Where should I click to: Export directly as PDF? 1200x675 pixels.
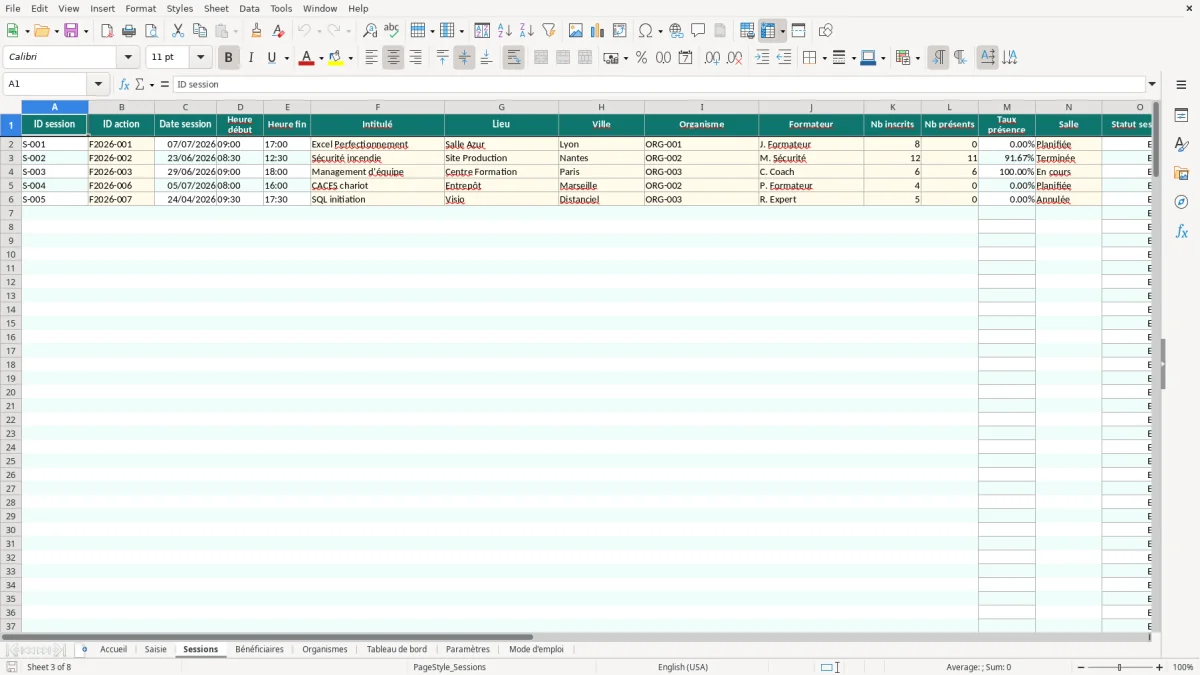click(x=107, y=31)
